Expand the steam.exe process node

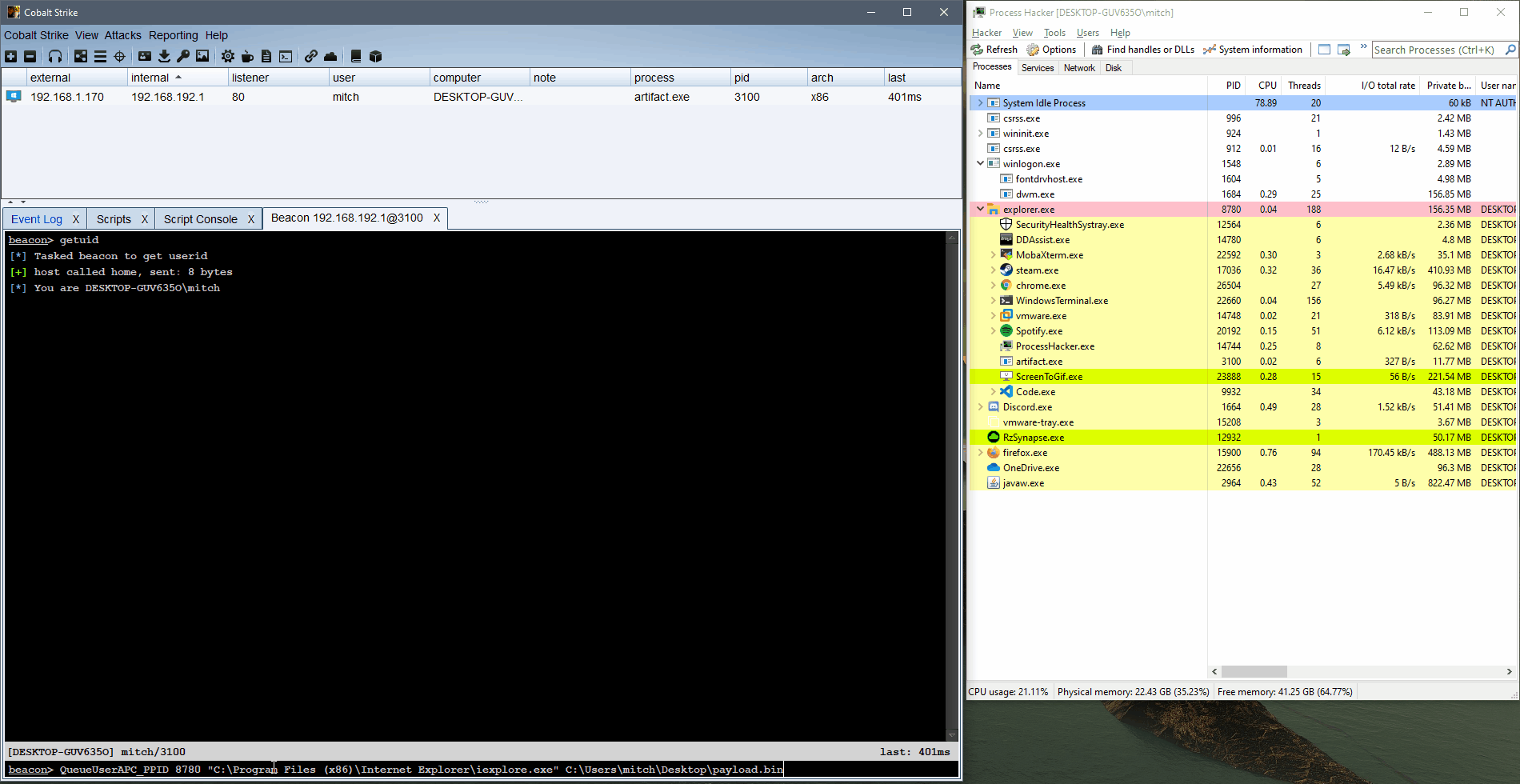tap(993, 270)
